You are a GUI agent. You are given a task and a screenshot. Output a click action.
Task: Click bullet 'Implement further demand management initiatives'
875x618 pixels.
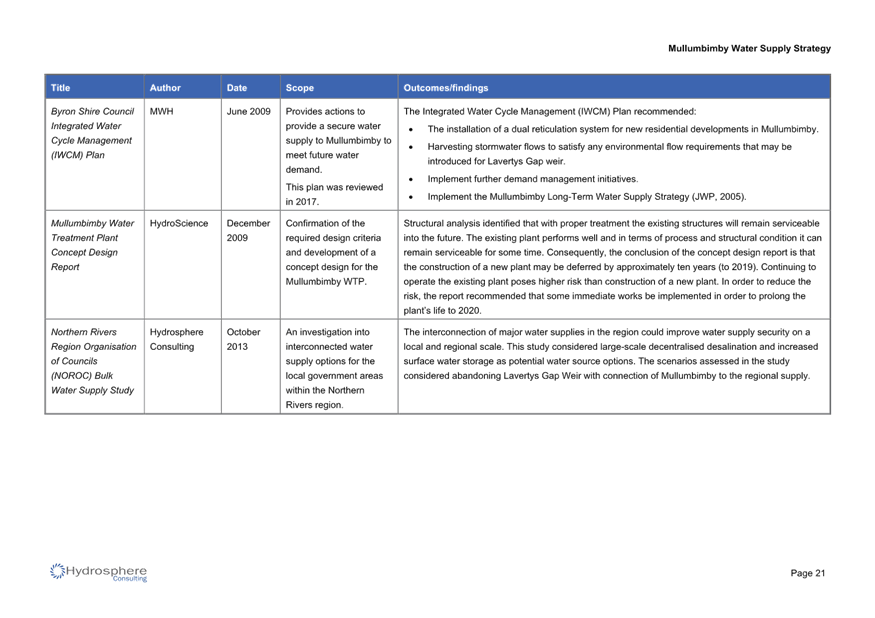coord(533,179)
